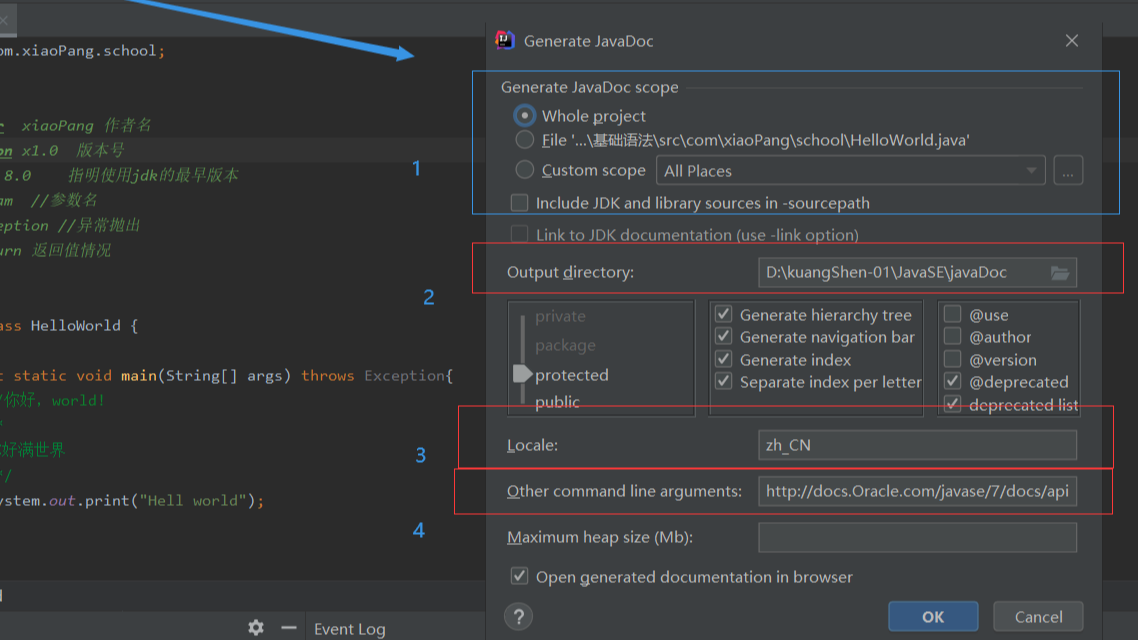Open the settings gear in the bottom bar

click(256, 628)
